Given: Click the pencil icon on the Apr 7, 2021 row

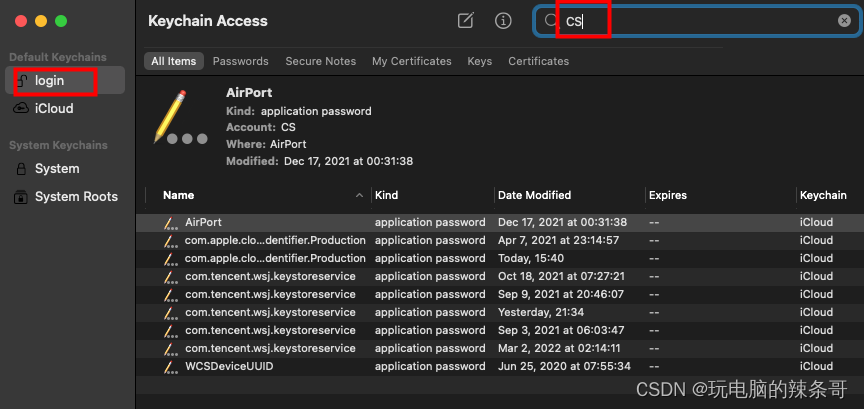Looking at the screenshot, I should point(171,240).
